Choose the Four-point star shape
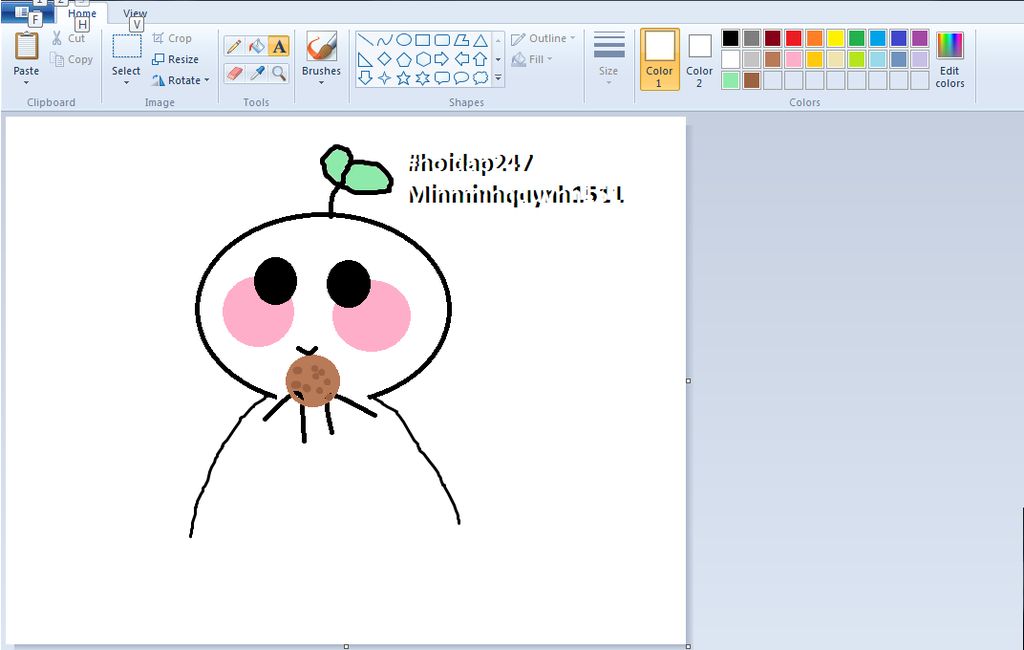Viewport: 1024px width, 650px height. click(x=385, y=78)
